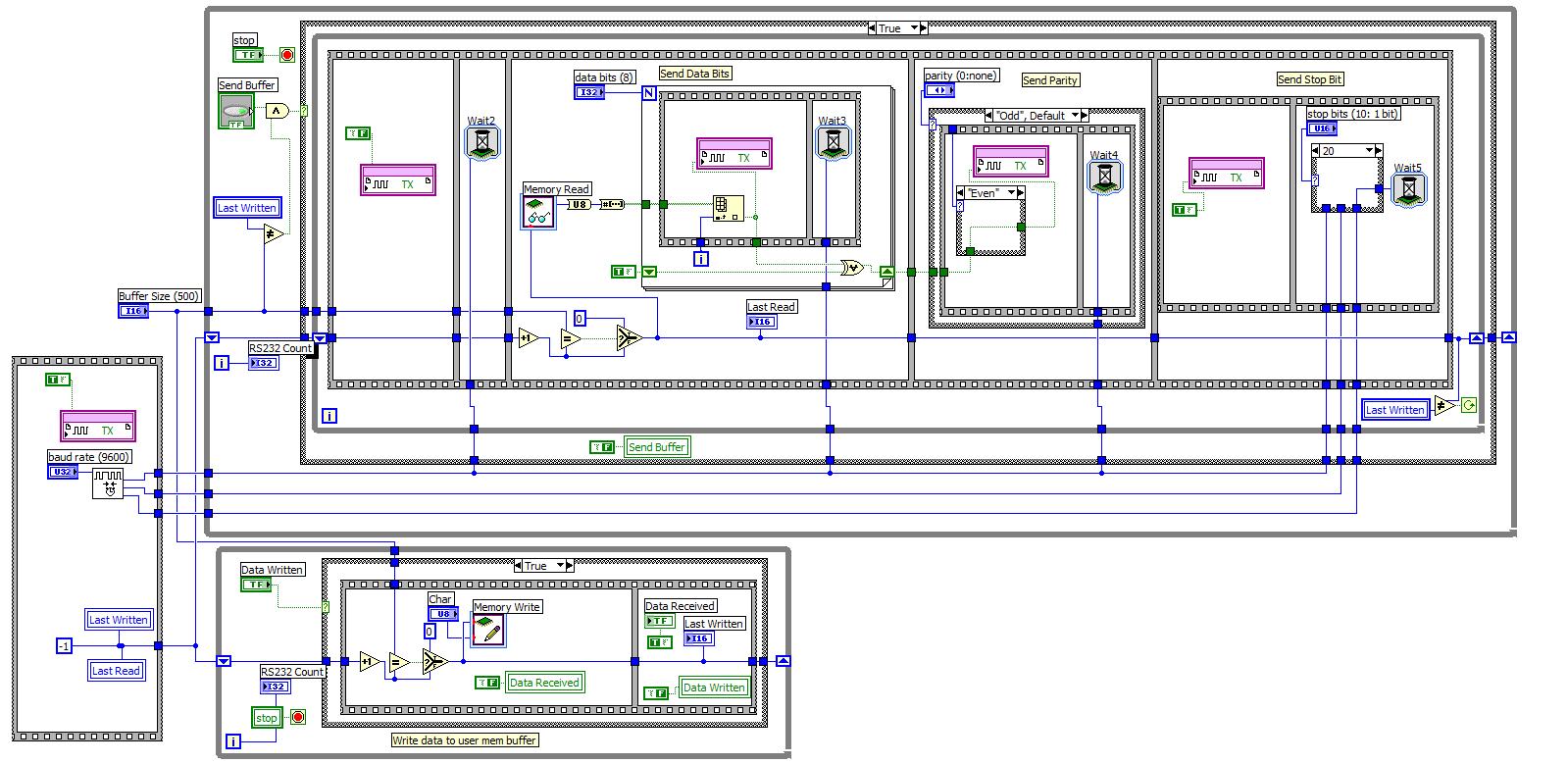
Task: Open the bottom True case selector dropdown
Action: click(561, 566)
